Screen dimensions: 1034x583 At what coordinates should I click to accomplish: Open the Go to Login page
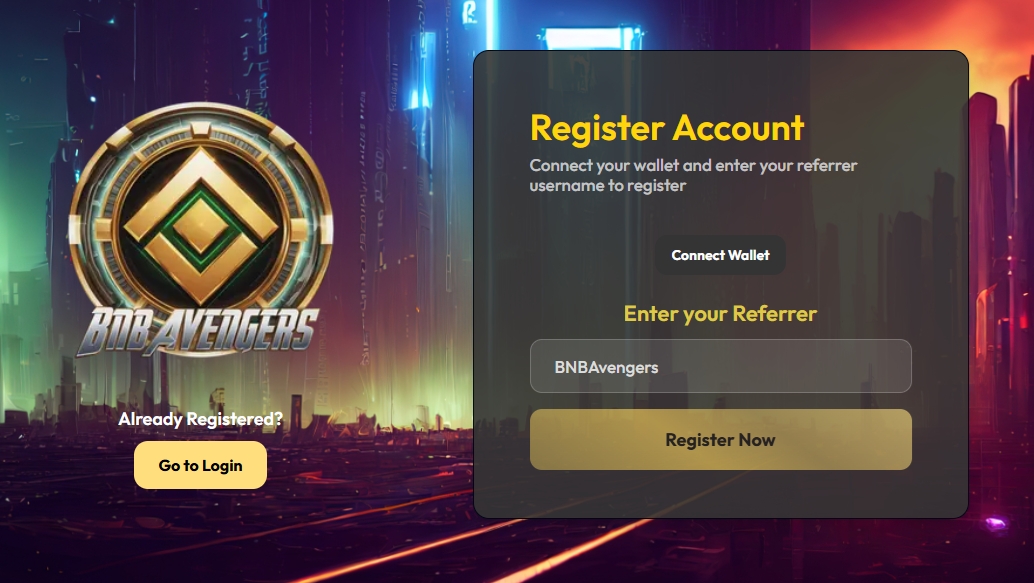click(200, 466)
